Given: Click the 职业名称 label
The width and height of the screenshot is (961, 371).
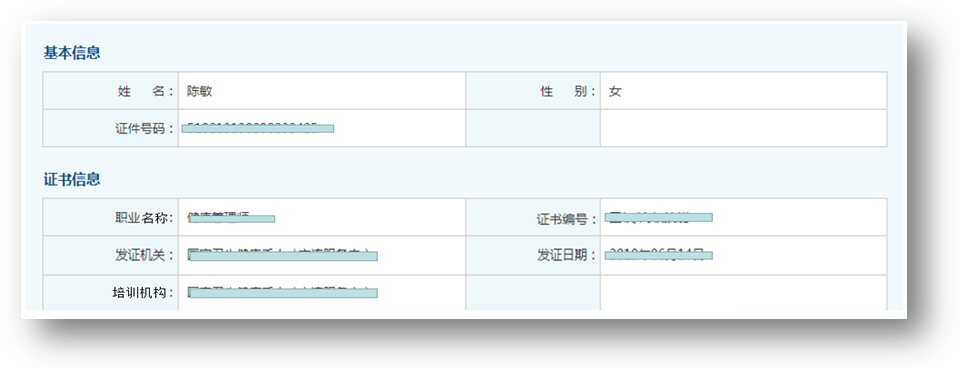Looking at the screenshot, I should pyautogui.click(x=145, y=218).
